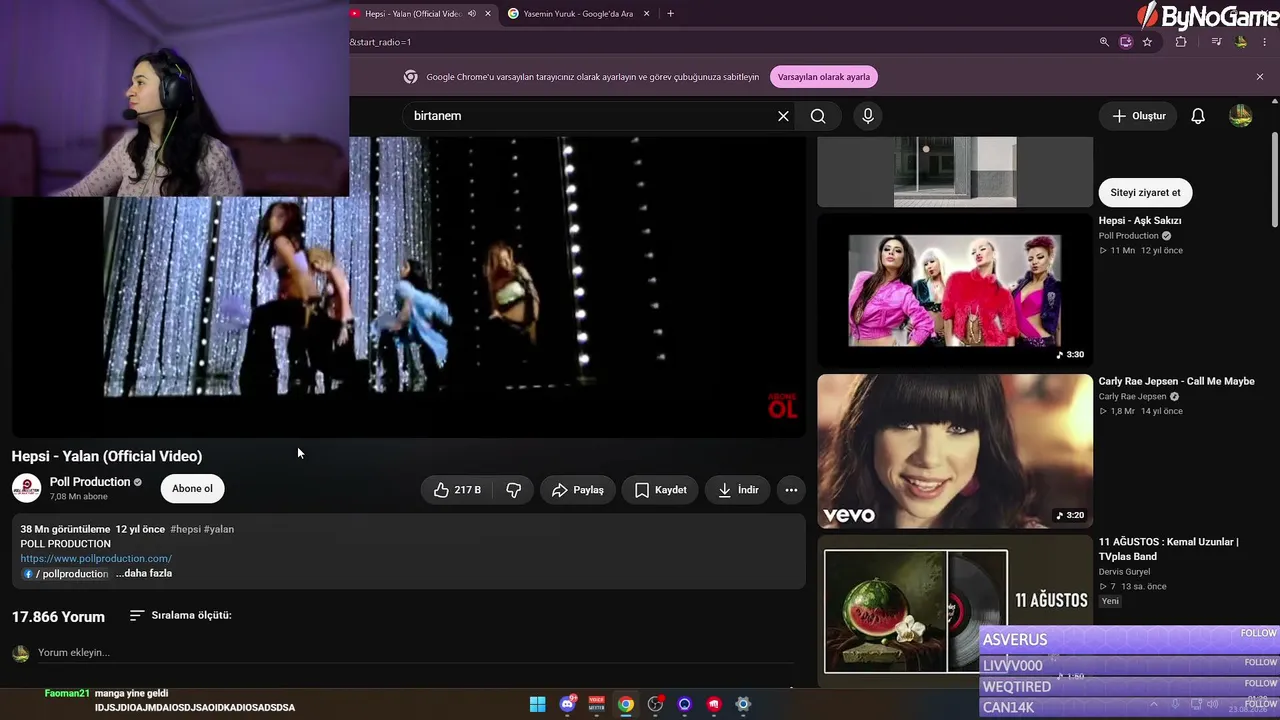Share the video via Paylaş
Screen dimensions: 1280x720
pyautogui.click(x=578, y=490)
